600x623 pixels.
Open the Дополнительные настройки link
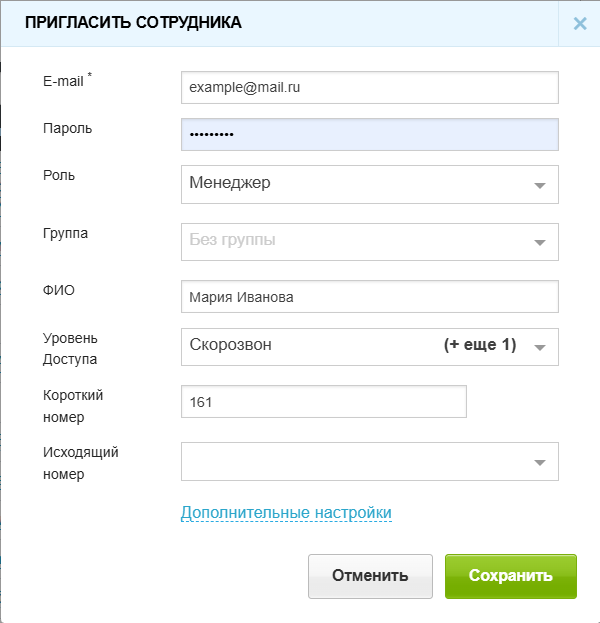tap(286, 513)
